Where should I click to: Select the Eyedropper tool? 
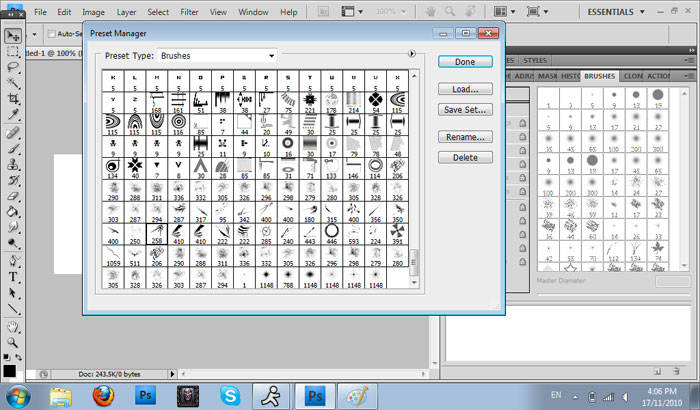(x=13, y=115)
